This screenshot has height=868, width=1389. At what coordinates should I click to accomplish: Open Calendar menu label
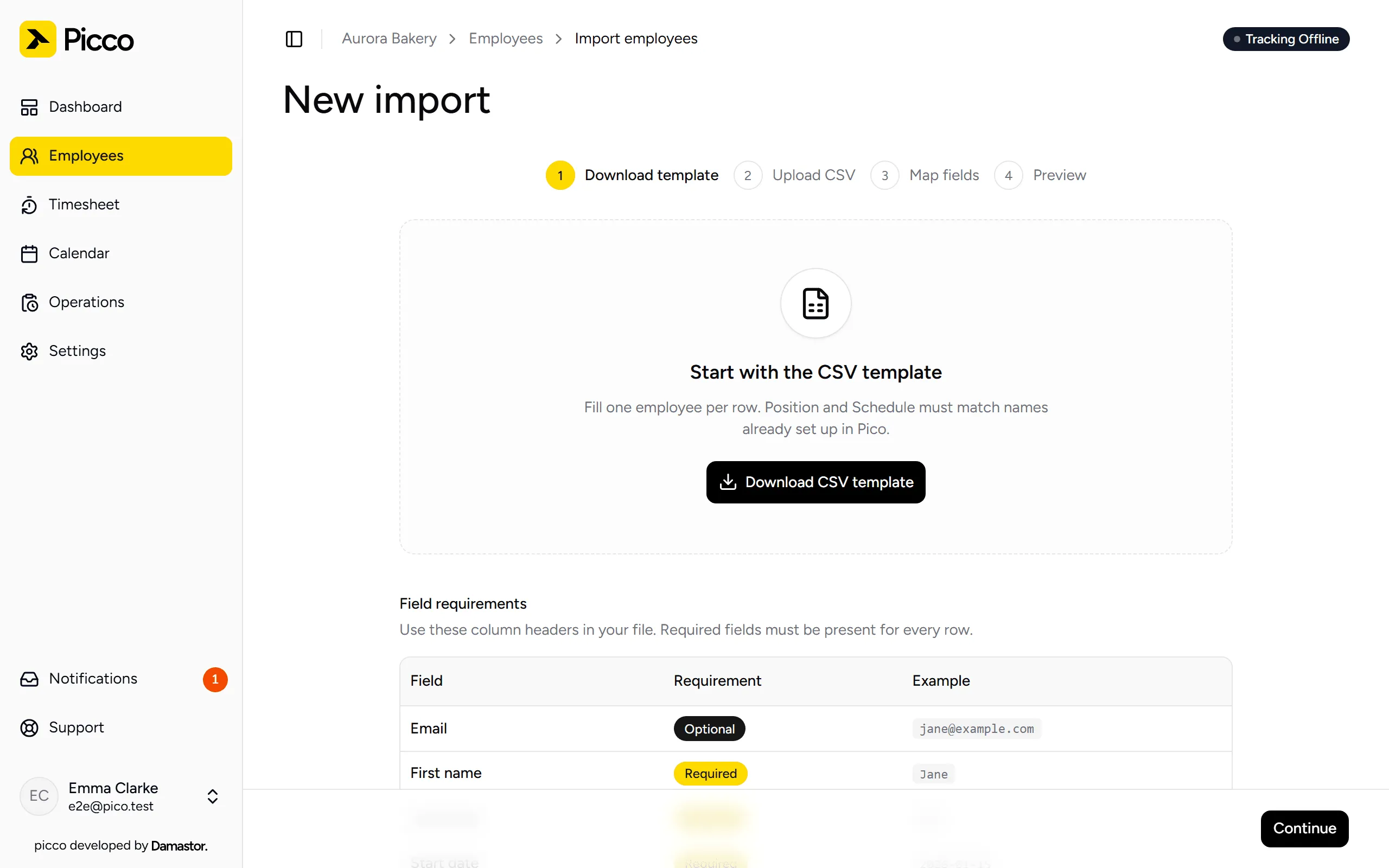click(x=79, y=253)
